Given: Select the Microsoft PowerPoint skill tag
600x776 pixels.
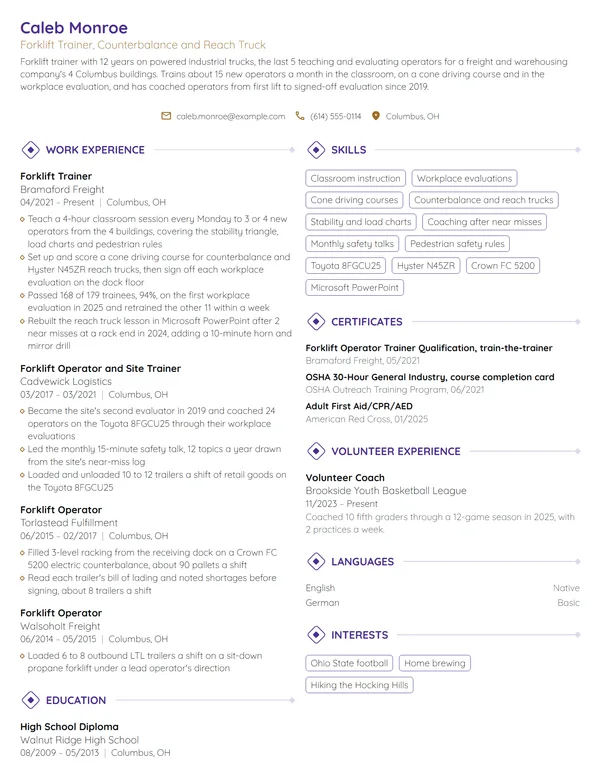Looking at the screenshot, I should tap(354, 288).
